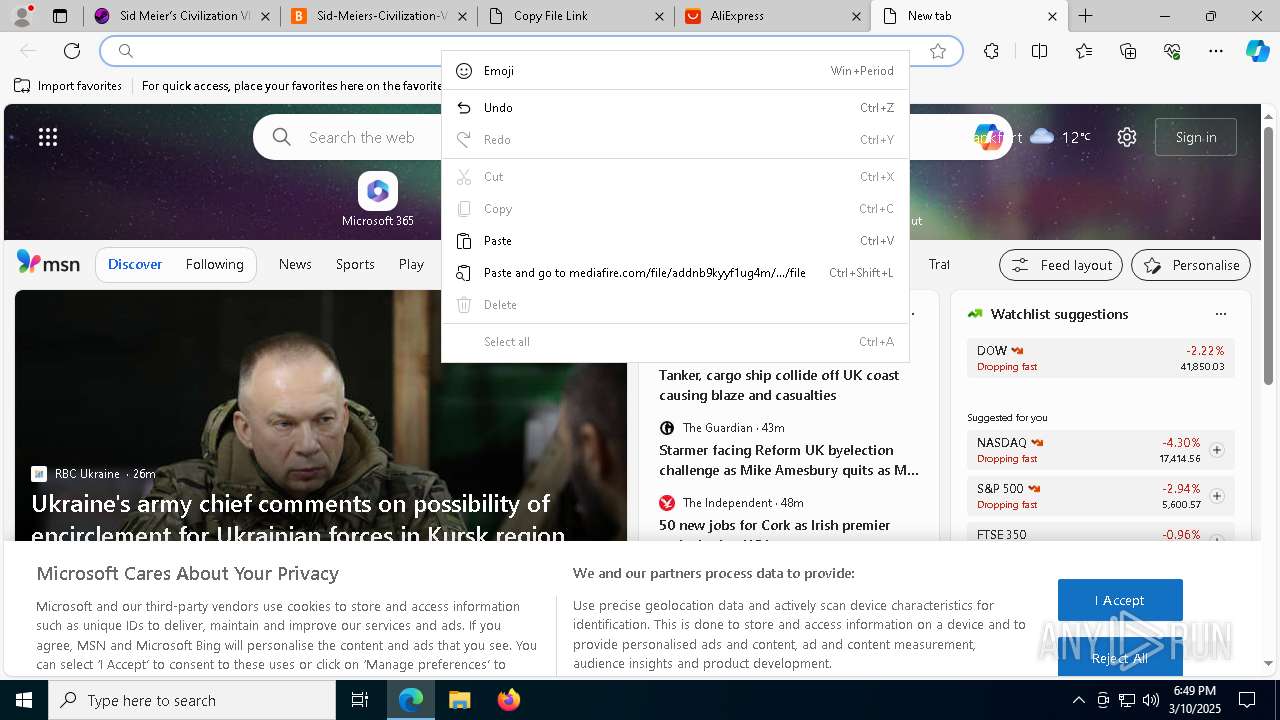Screen dimensions: 1280x720
Task: Open Watchlist suggestions more options
Action: coord(1220,314)
